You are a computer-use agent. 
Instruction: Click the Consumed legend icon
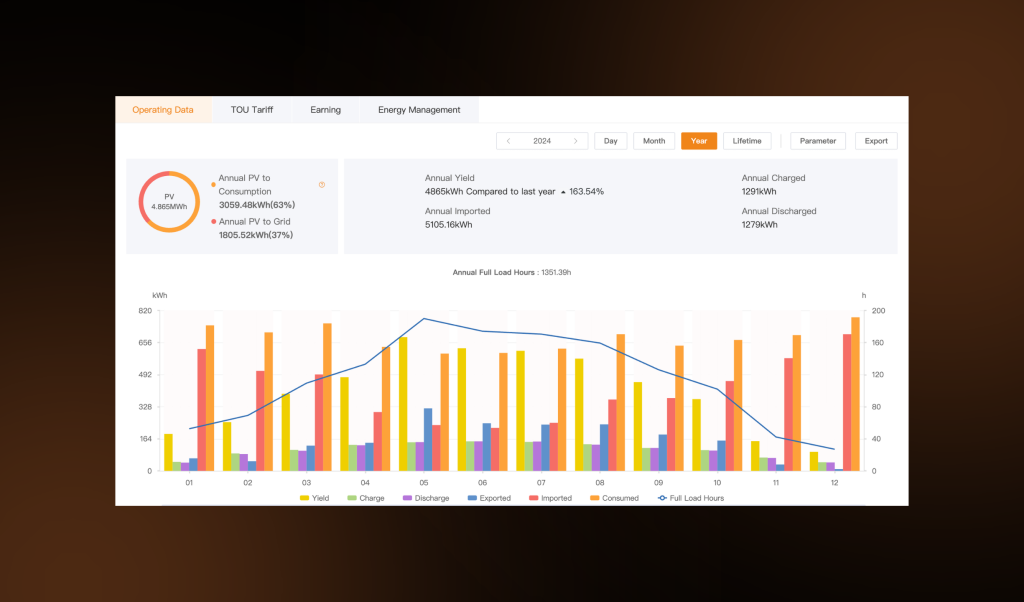594,497
